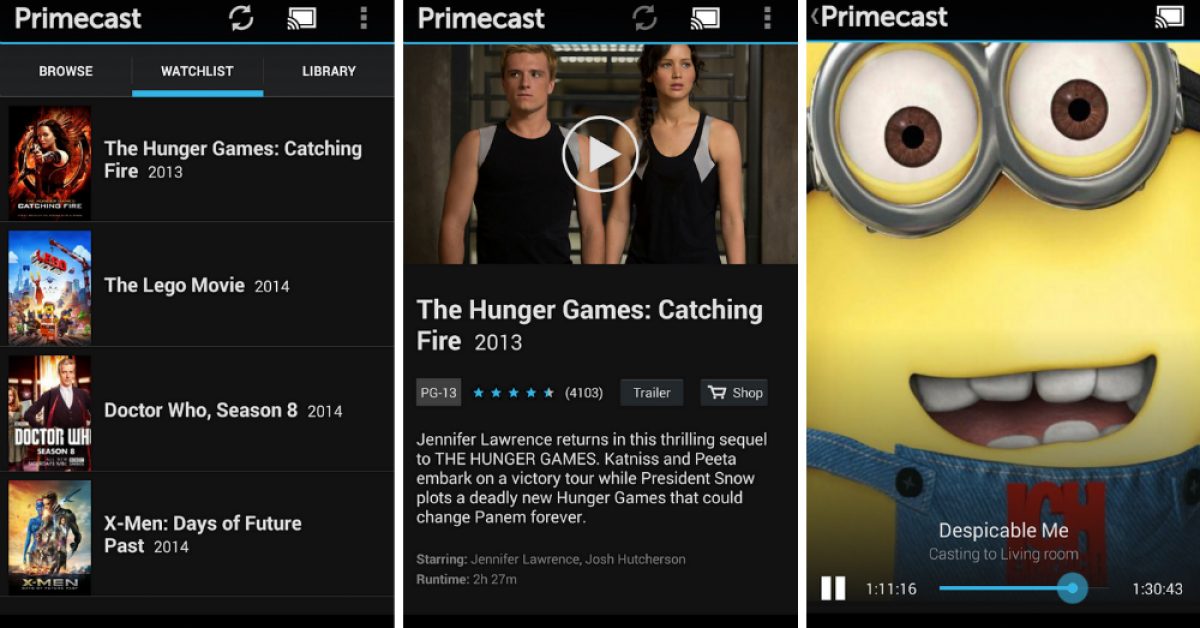Screen dimensions: 1200x628
Task: Tap cast icon on Despicable Me player
Action: pyautogui.click(x=1169, y=17)
